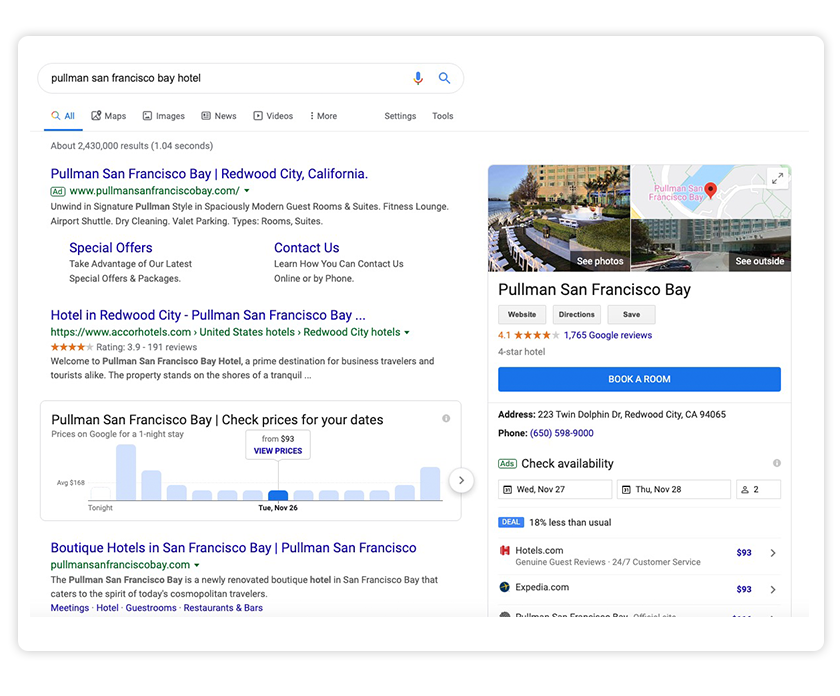This screenshot has width=840, height=696.
Task: Click the See outside street view thumbnail
Action: (711, 245)
